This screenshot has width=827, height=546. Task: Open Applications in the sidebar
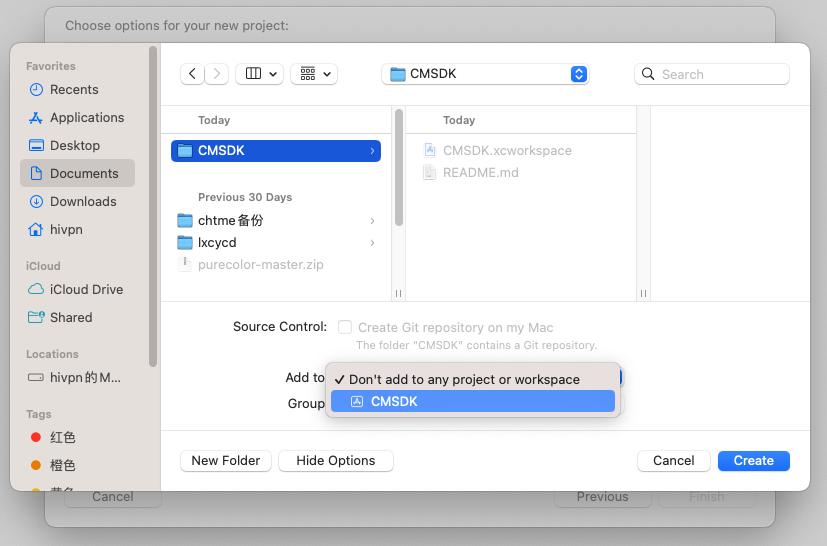[x=76, y=118]
